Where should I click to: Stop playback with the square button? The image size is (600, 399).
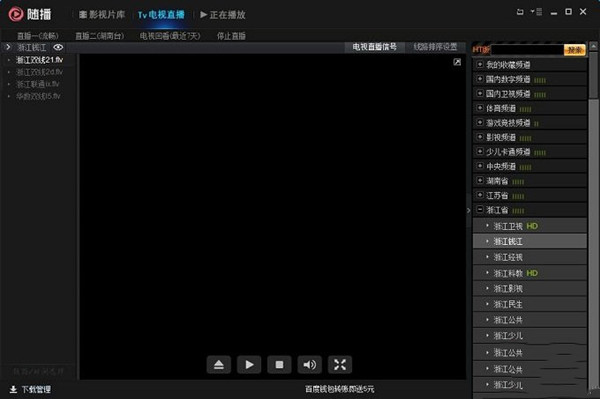tap(279, 365)
